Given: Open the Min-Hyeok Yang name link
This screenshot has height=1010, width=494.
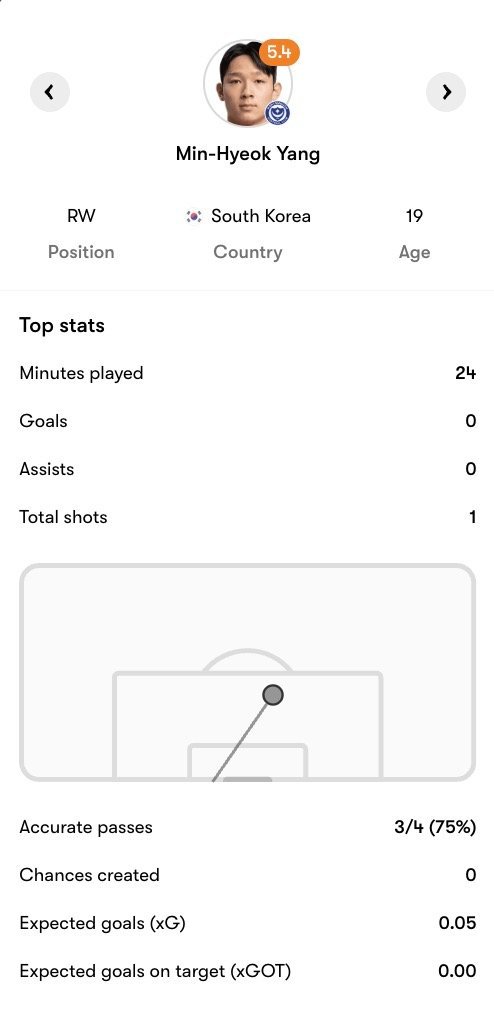Looking at the screenshot, I should [x=248, y=154].
